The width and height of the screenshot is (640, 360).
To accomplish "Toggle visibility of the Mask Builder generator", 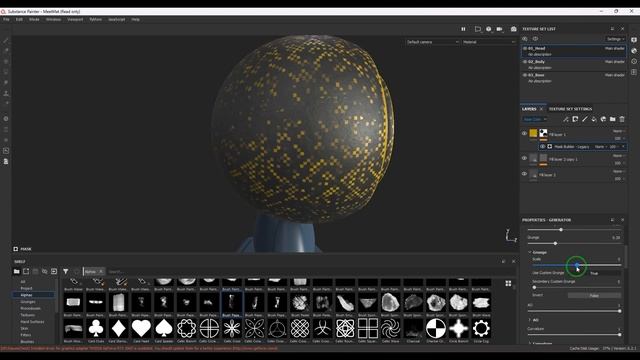I will (542, 147).
